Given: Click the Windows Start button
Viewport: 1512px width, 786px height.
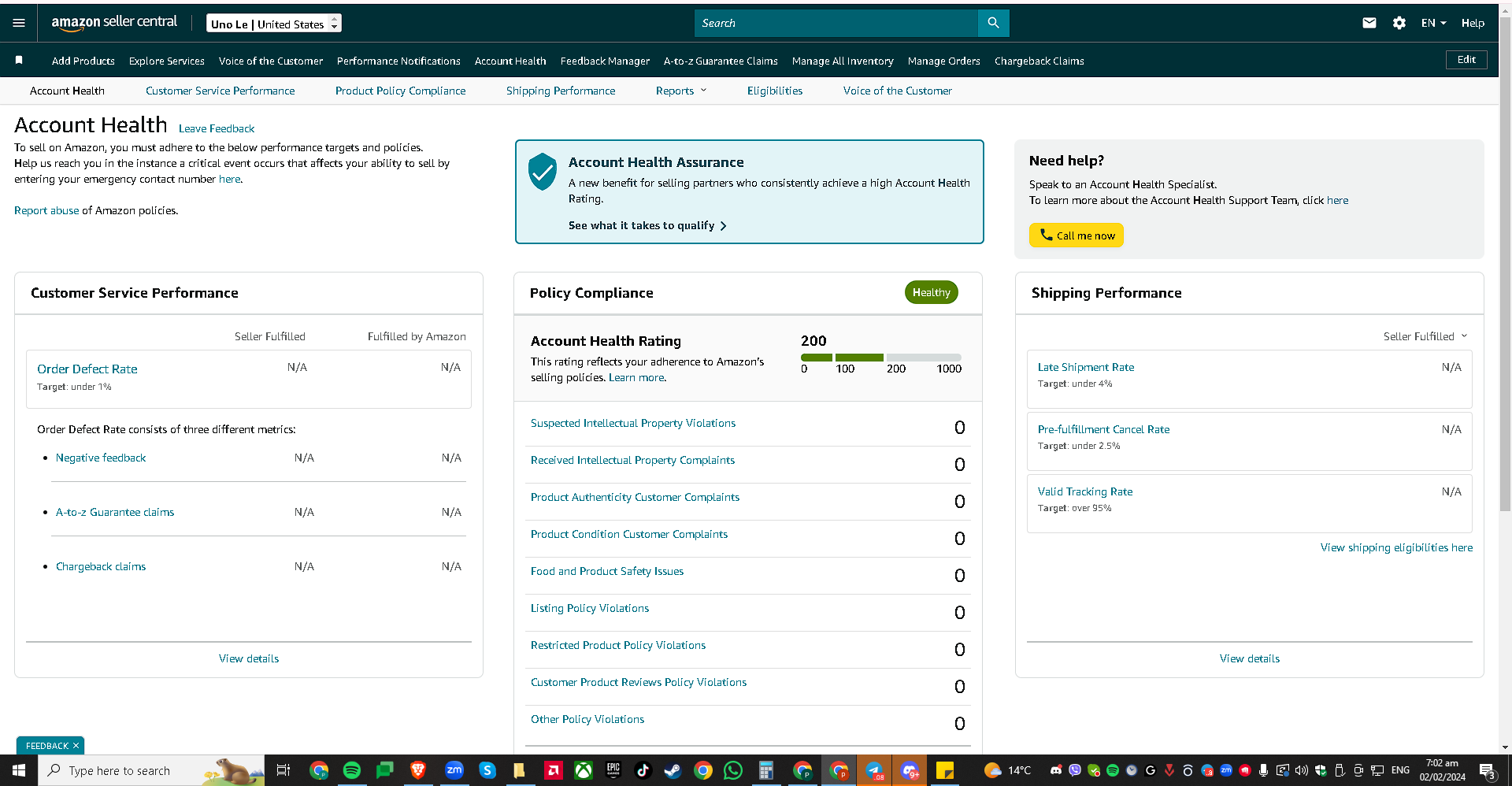Looking at the screenshot, I should point(19,770).
